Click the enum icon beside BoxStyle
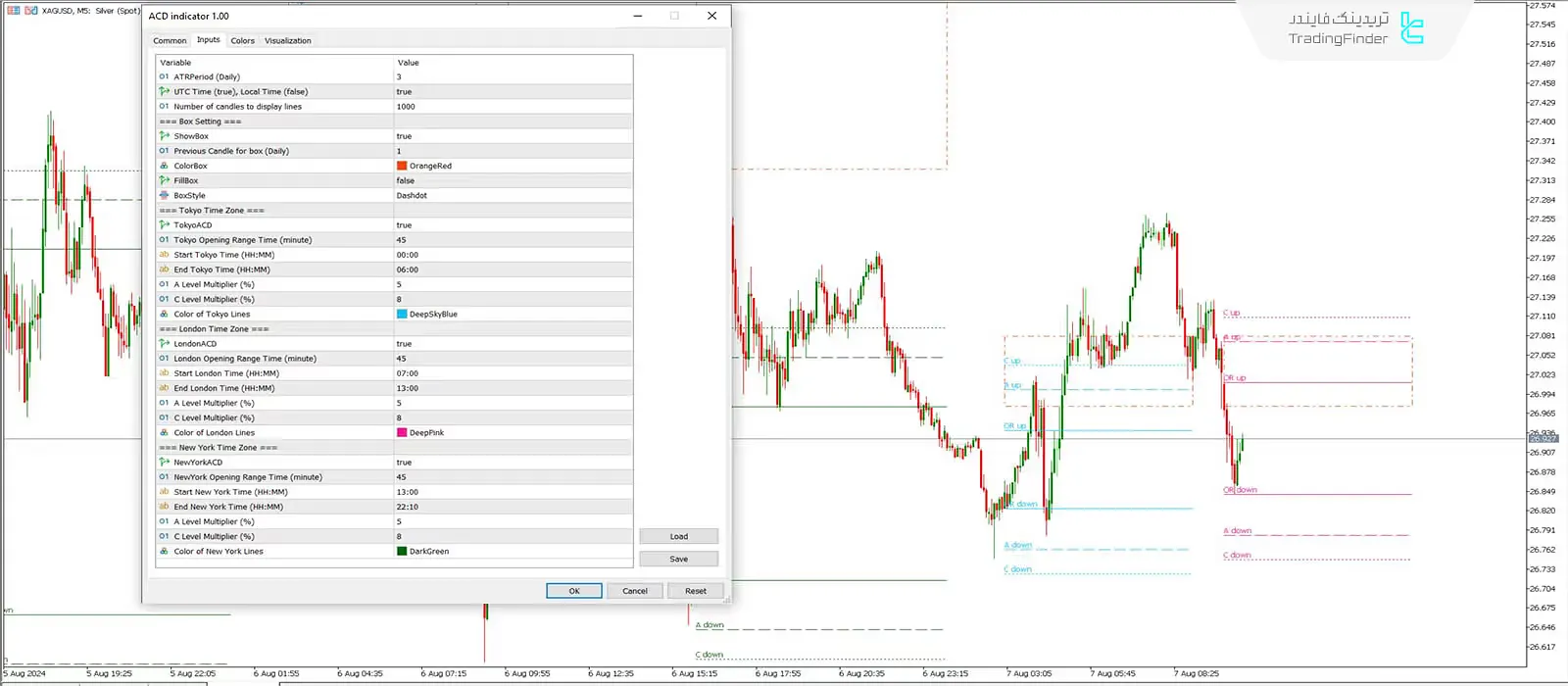The image size is (1568, 686). click(164, 195)
